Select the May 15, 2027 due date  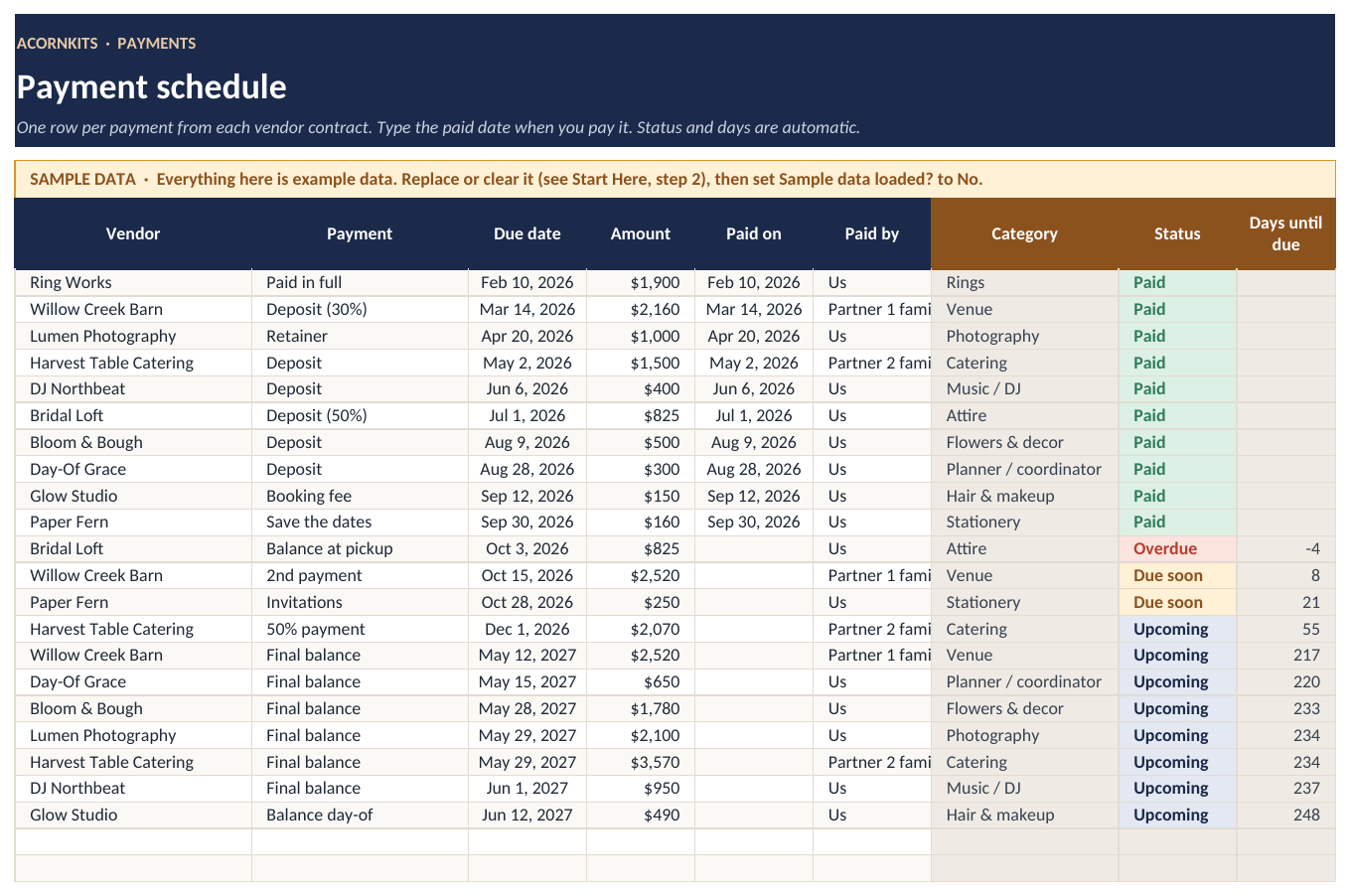(x=527, y=681)
